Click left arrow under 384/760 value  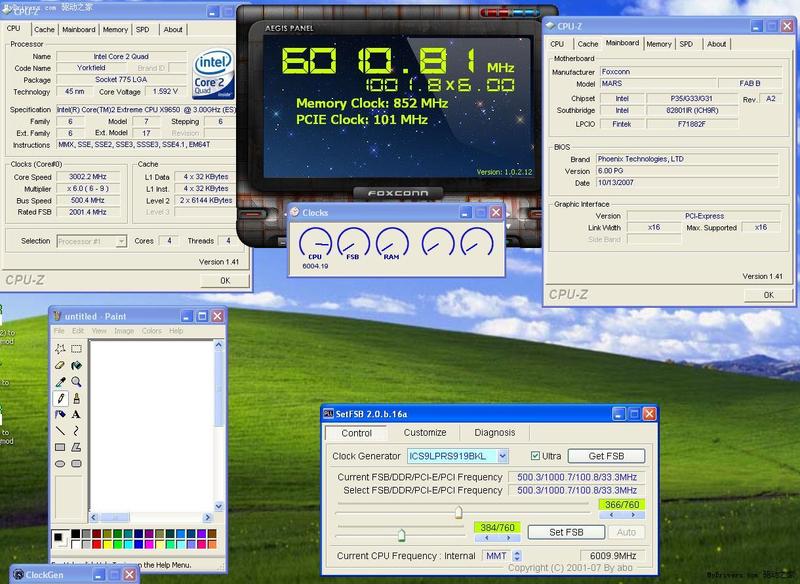coord(487,538)
